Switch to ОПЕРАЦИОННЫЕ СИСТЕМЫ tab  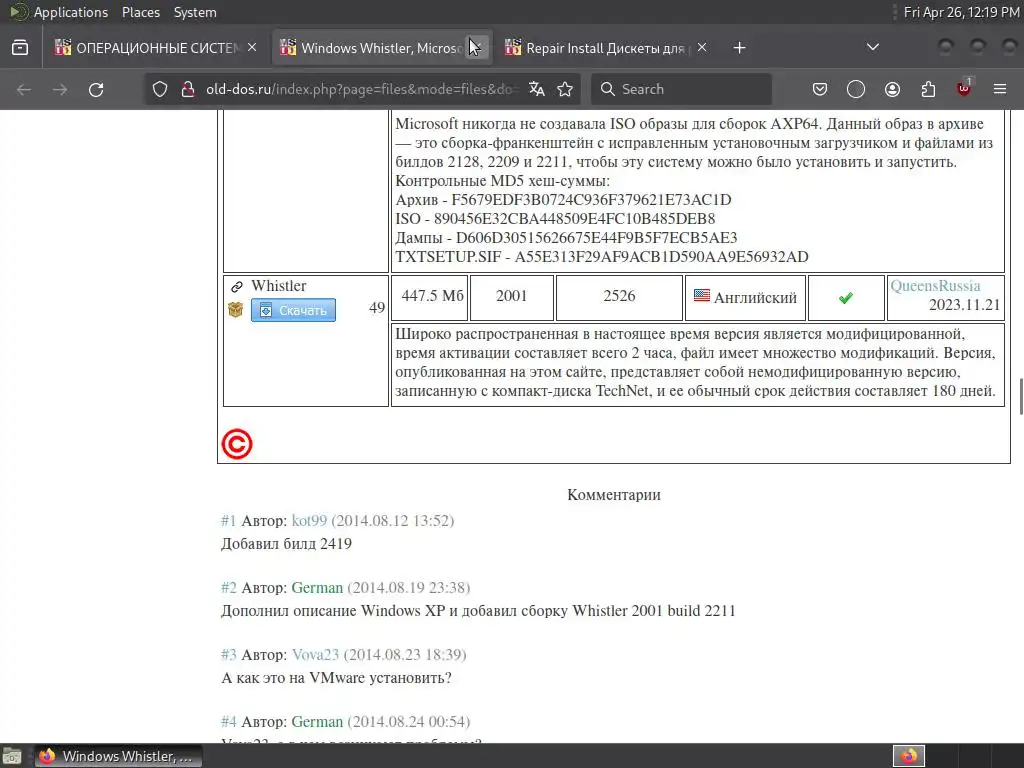pos(147,48)
